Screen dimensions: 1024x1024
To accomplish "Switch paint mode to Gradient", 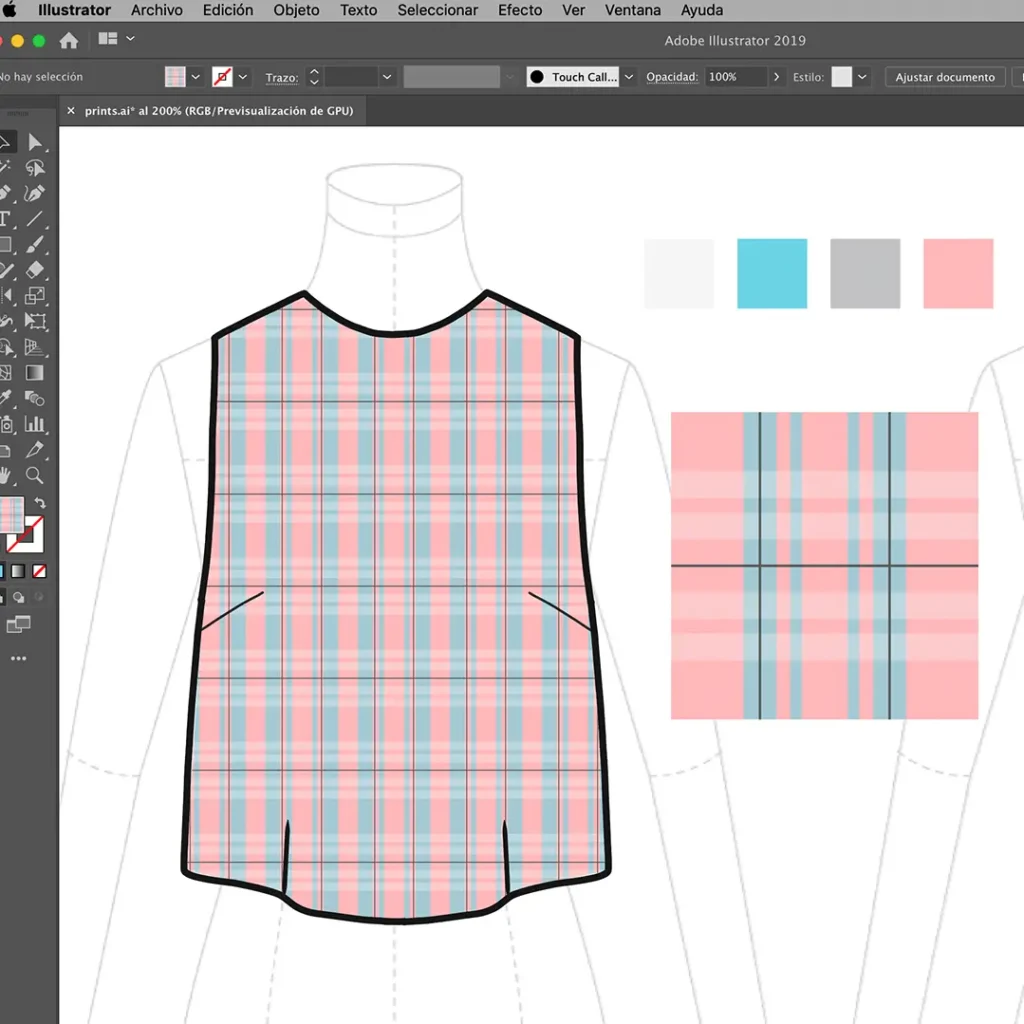I will [17, 571].
